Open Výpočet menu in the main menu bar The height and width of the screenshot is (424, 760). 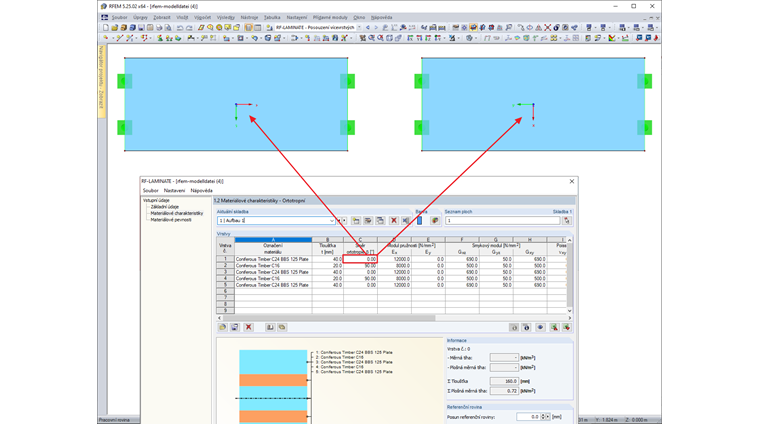[203, 17]
